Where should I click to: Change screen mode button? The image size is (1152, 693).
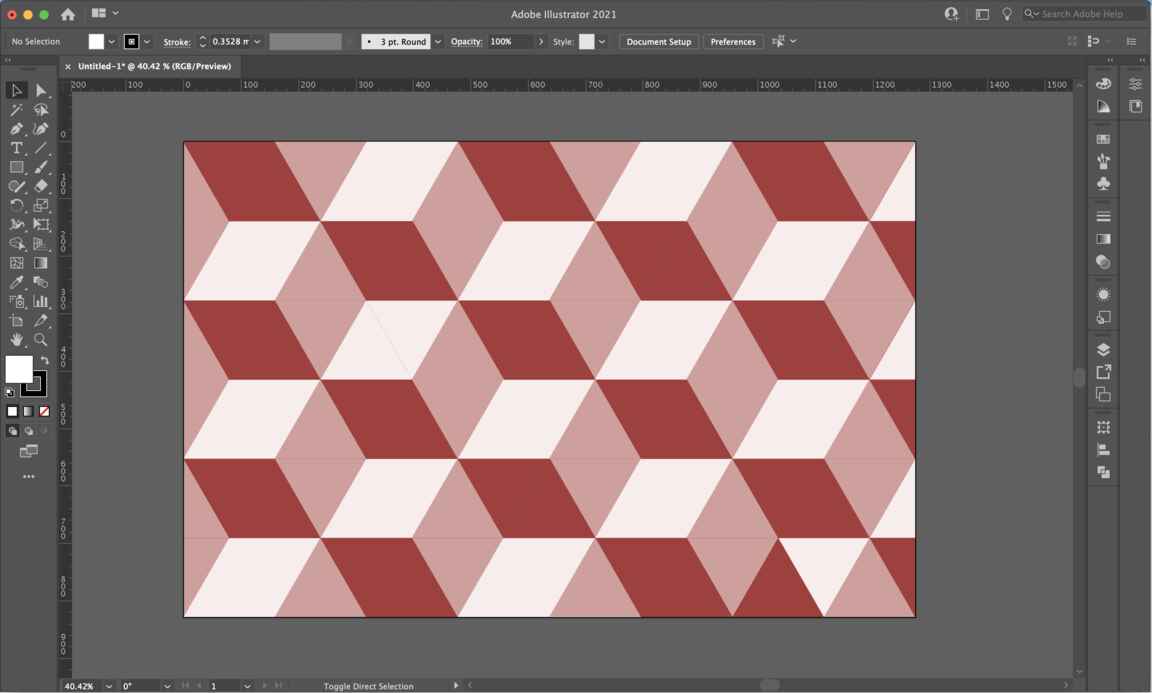pos(29,451)
